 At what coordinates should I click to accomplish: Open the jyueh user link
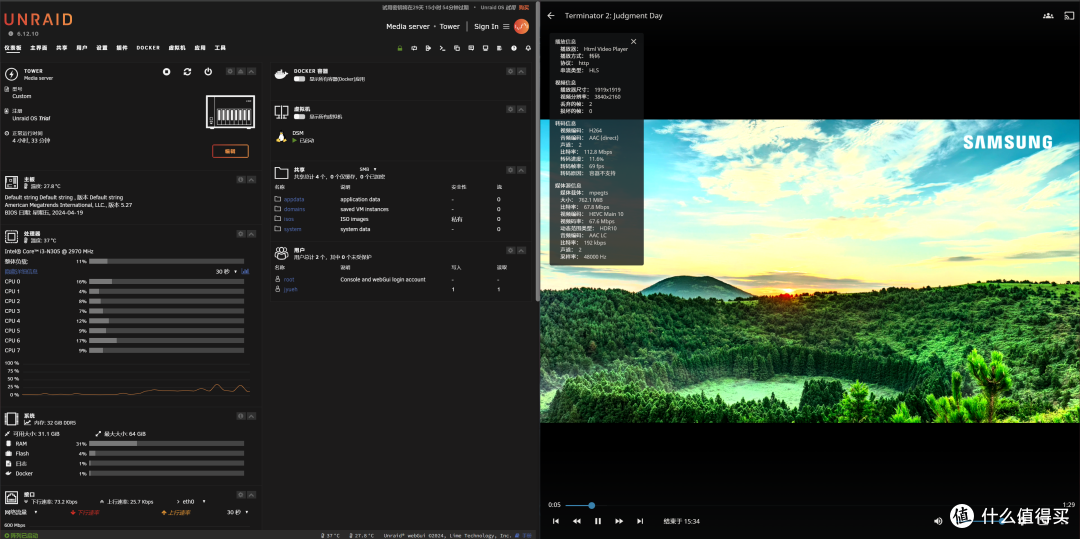[291, 290]
